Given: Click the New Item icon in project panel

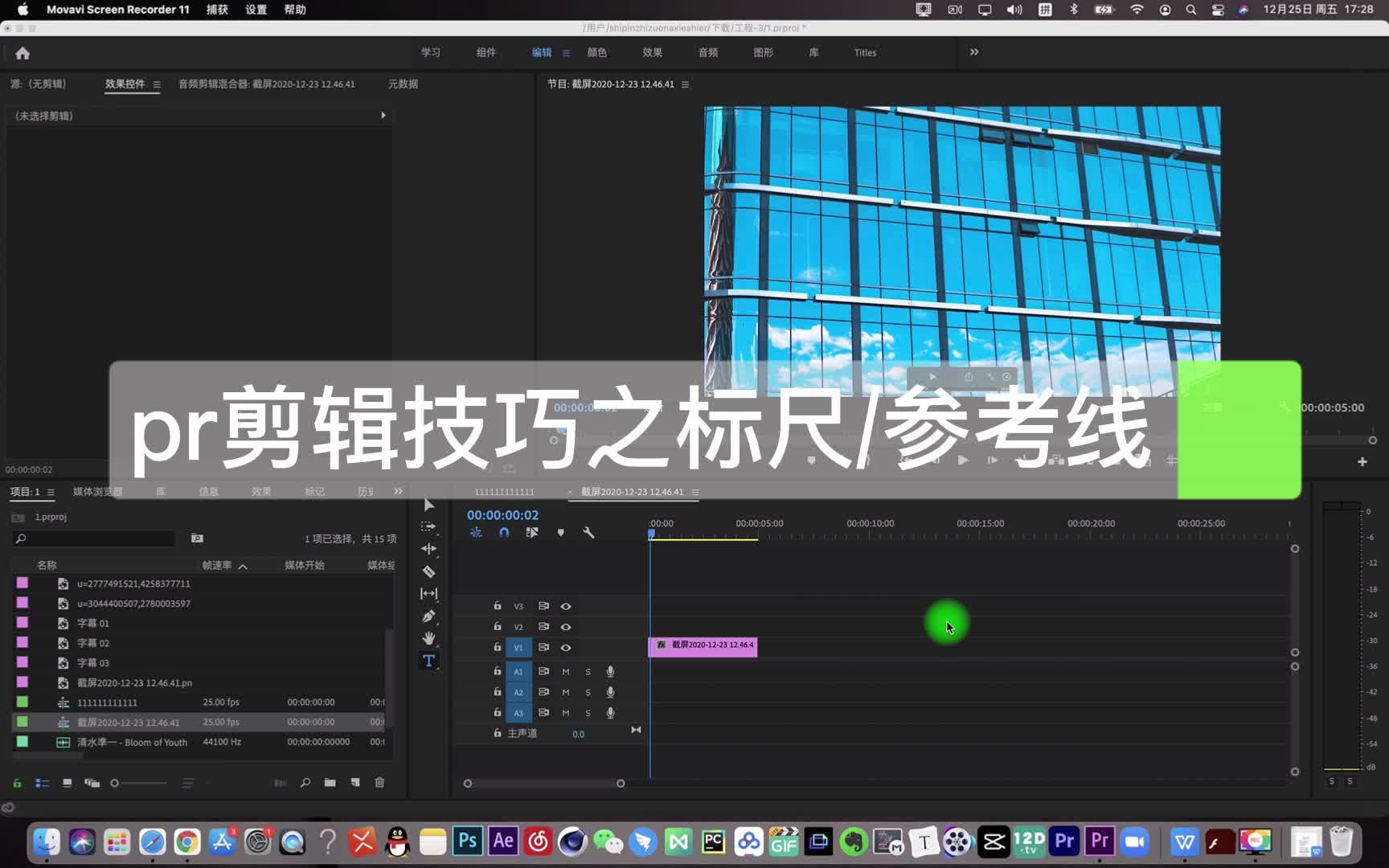Looking at the screenshot, I should pyautogui.click(x=355, y=782).
